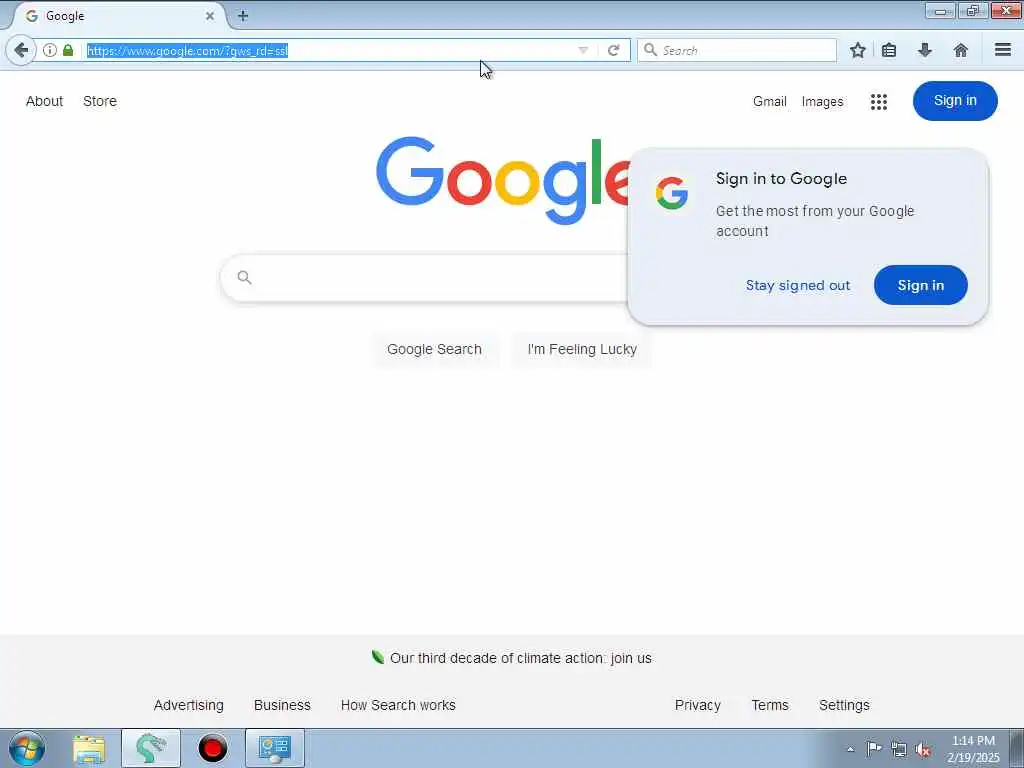Open the About link
This screenshot has height=768, width=1024.
coord(44,101)
